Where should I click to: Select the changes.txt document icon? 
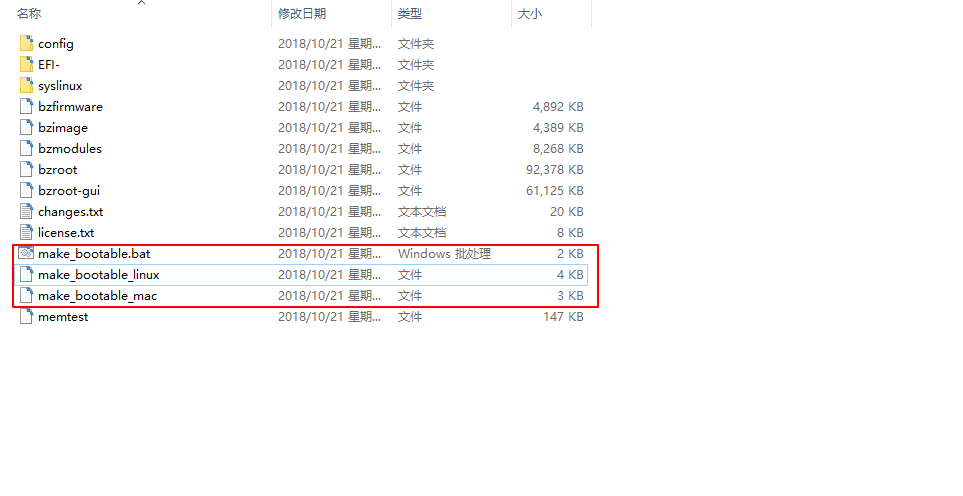coord(27,212)
